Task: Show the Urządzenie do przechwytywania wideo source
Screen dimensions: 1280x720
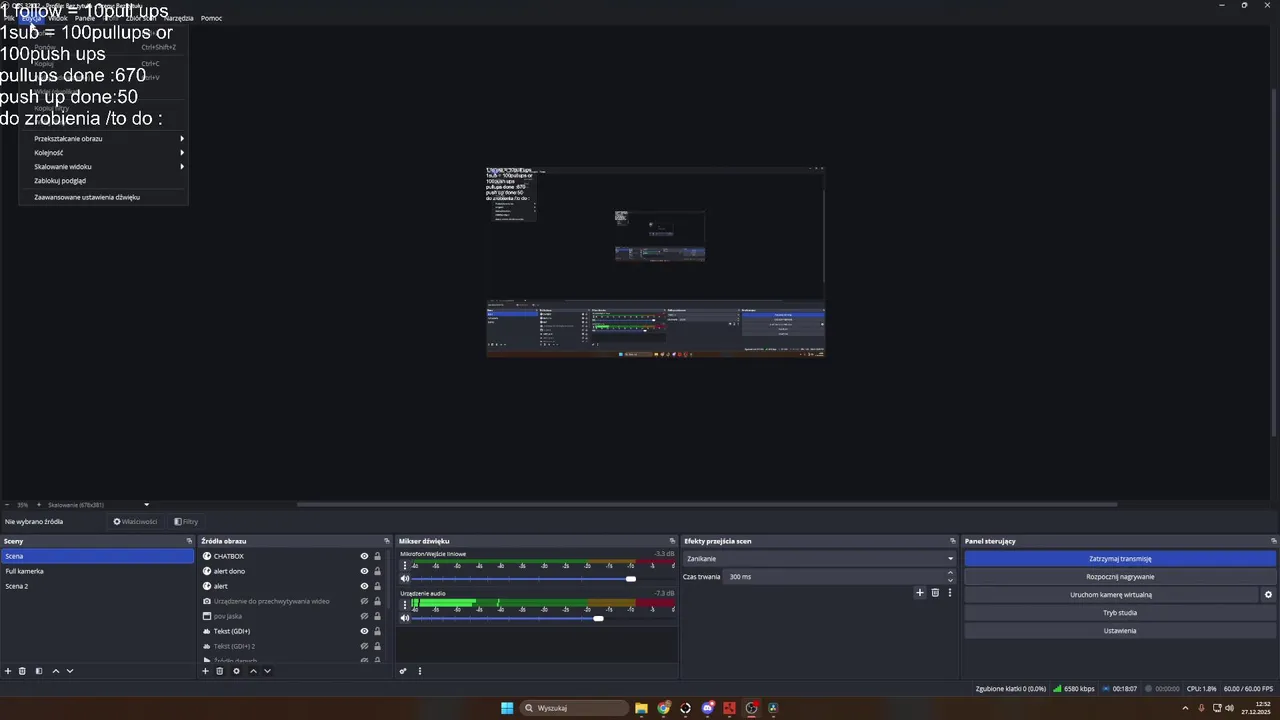Action: [x=365, y=601]
